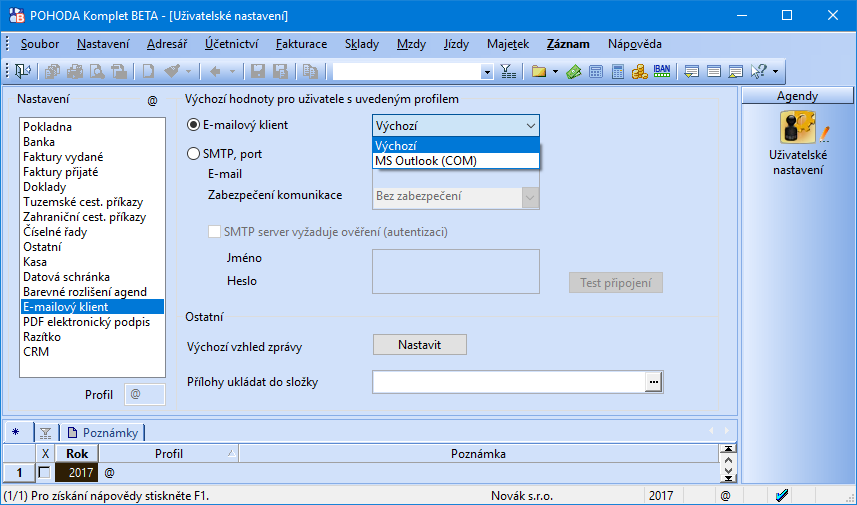
Task: Select Datová schránka in settings list
Action: [x=92, y=277]
